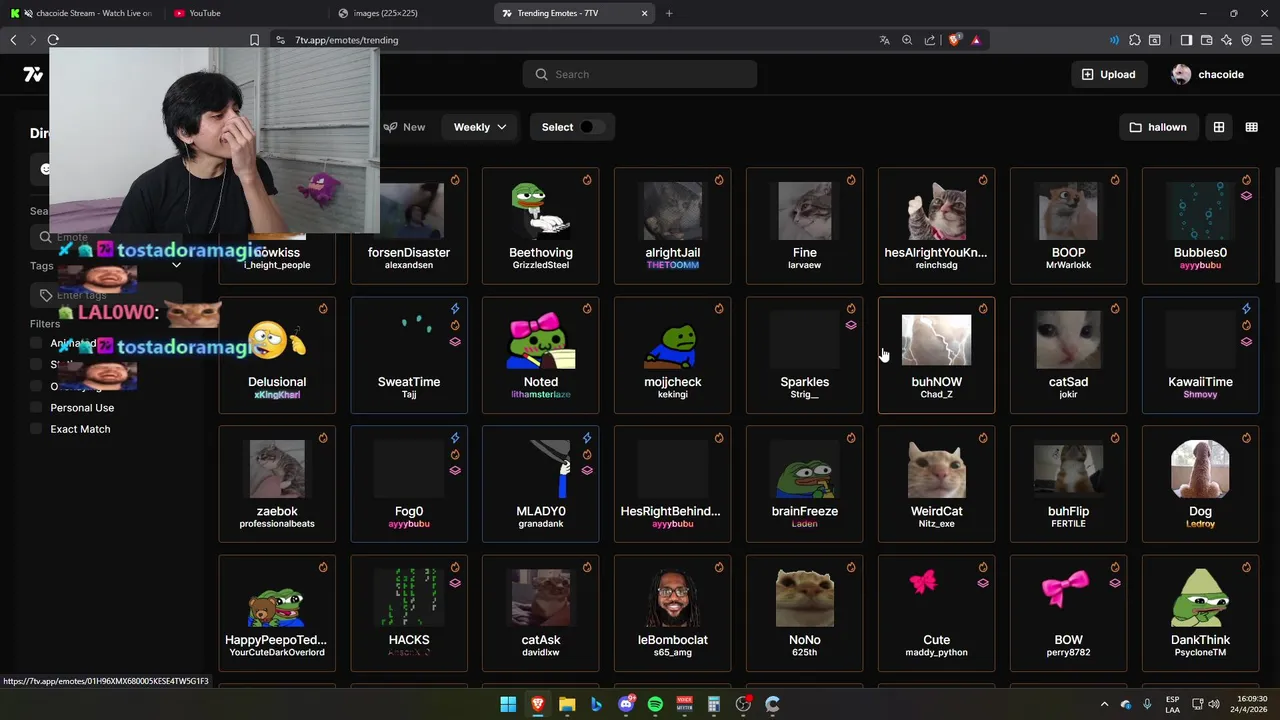The width and height of the screenshot is (1280, 720).
Task: Open the leBombocIat emote card
Action: click(673, 613)
